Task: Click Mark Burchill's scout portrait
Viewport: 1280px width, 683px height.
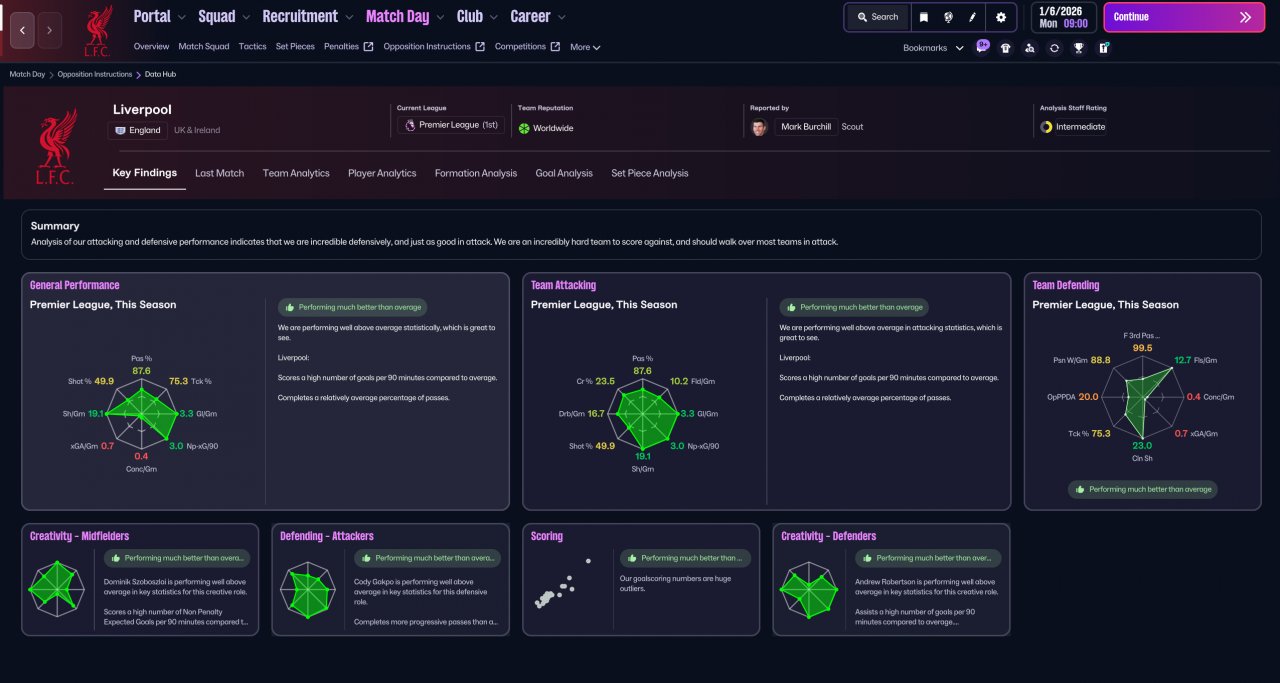Action: click(759, 127)
